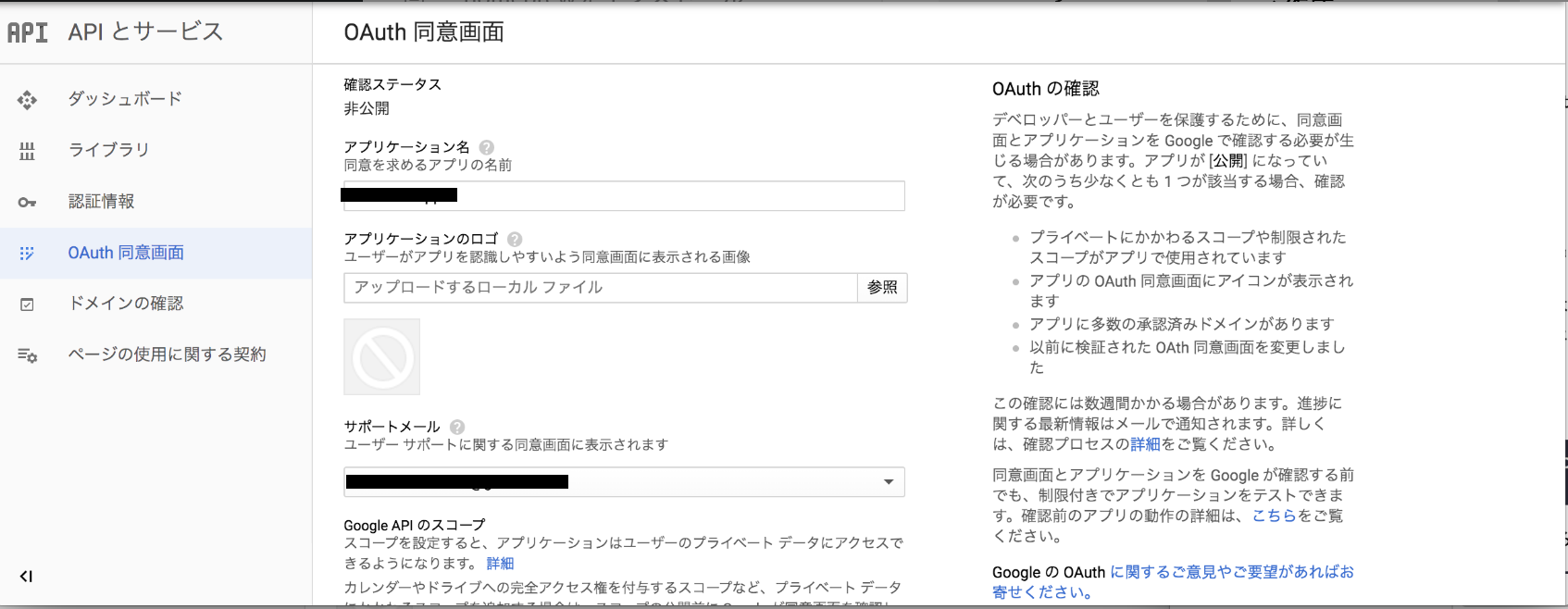Screen dimensions: 1568x609
Task: Click the page usage agreement settings icon
Action: [x=28, y=355]
